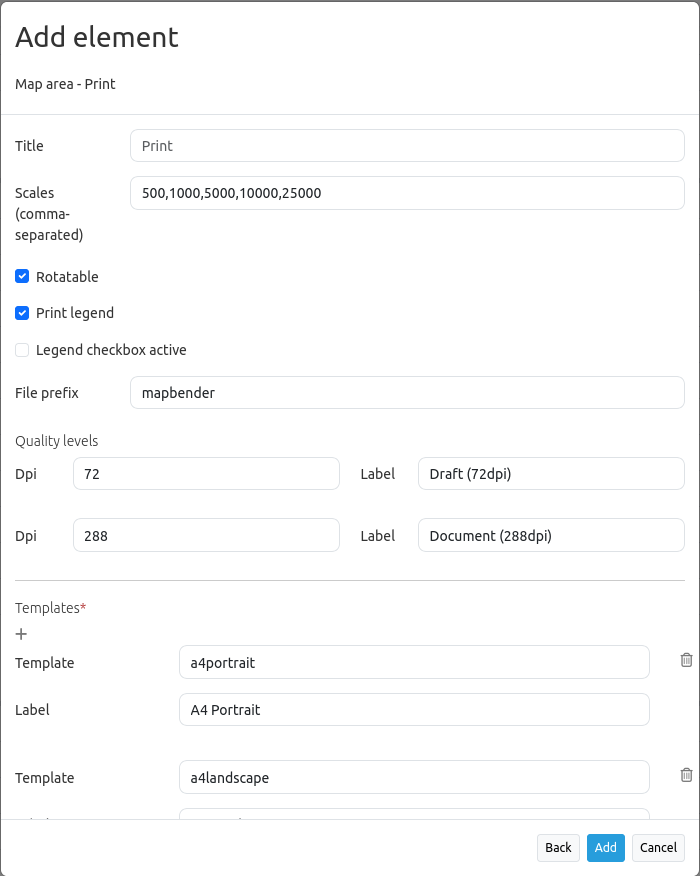This screenshot has width=700, height=876.
Task: Edit the a4portrait template name field
Action: coord(414,662)
